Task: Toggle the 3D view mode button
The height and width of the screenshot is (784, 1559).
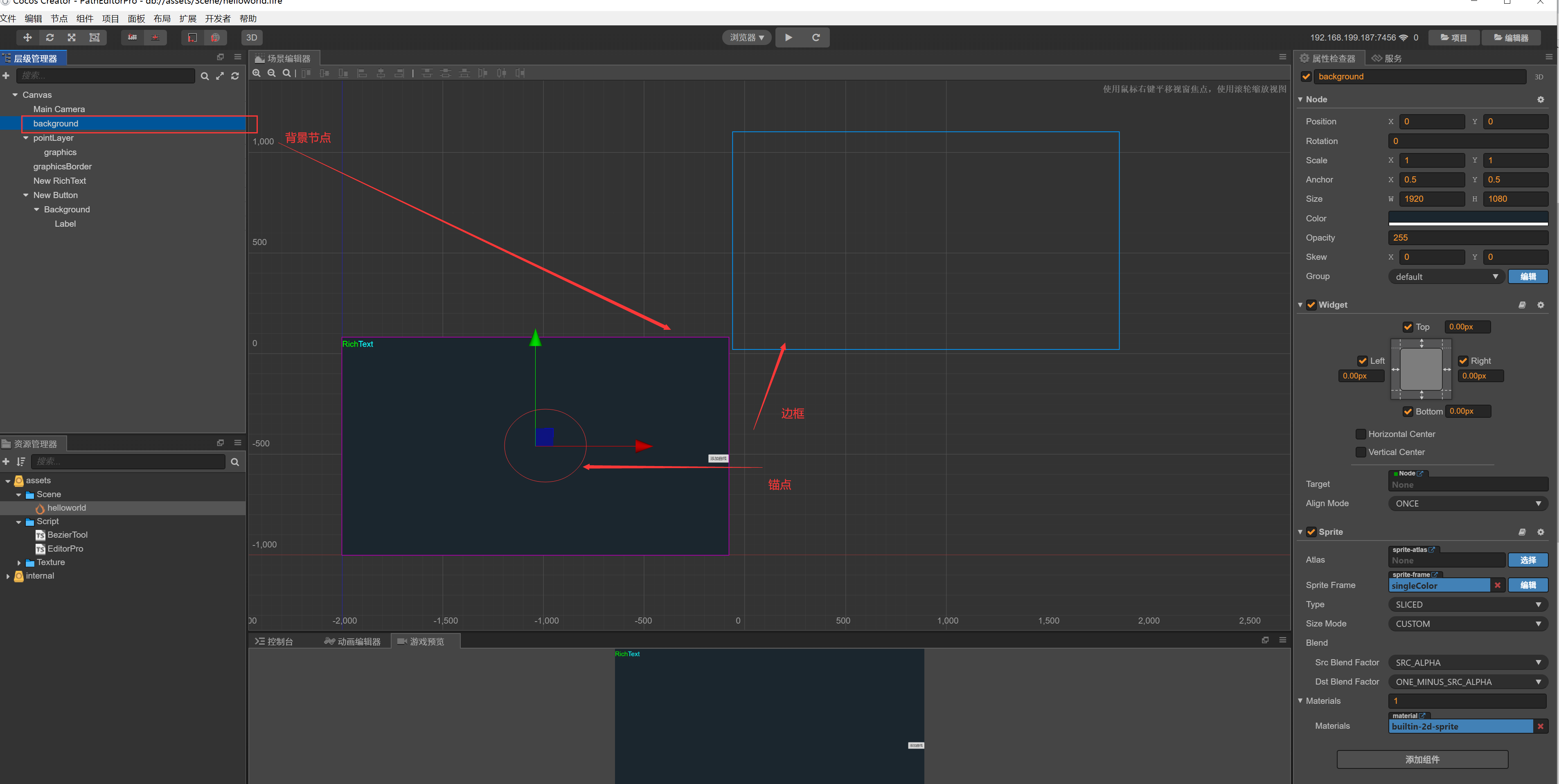Action: pos(251,38)
